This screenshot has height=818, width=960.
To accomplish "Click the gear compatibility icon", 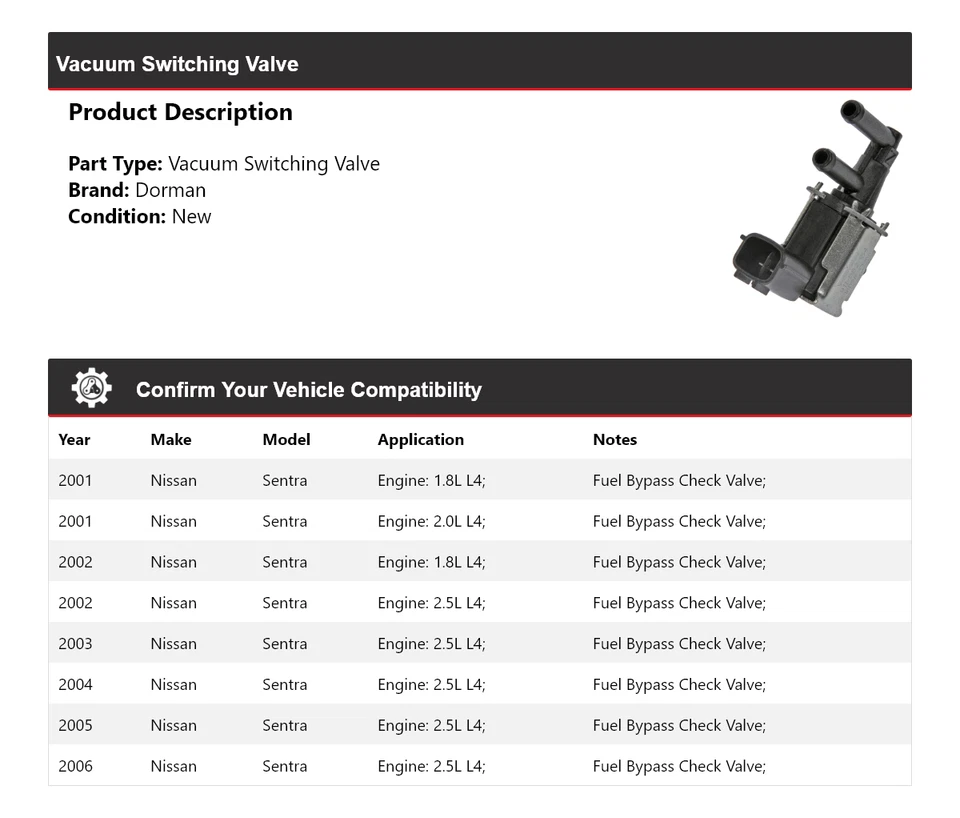I will point(91,388).
